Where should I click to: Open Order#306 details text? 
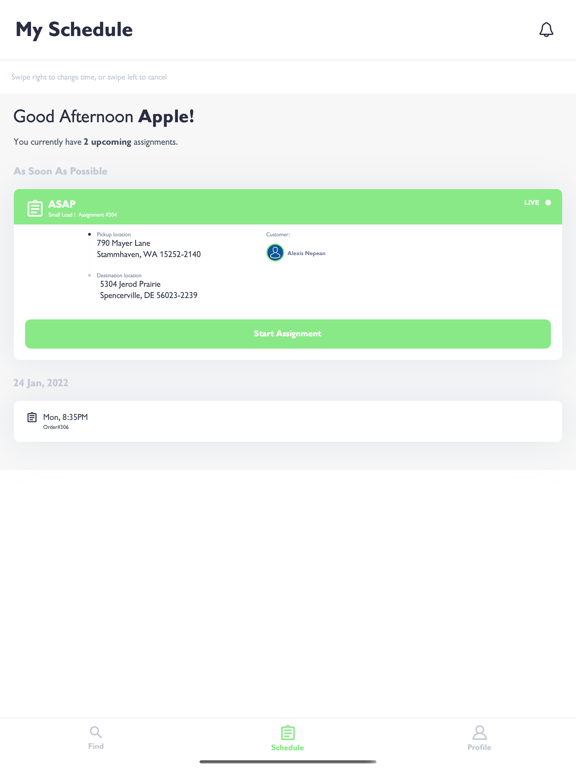tap(56, 427)
